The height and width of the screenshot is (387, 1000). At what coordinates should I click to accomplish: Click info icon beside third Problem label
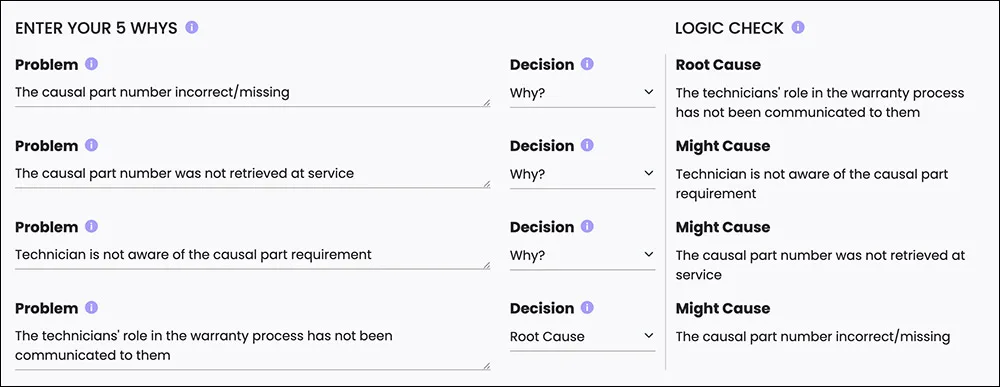pos(92,226)
